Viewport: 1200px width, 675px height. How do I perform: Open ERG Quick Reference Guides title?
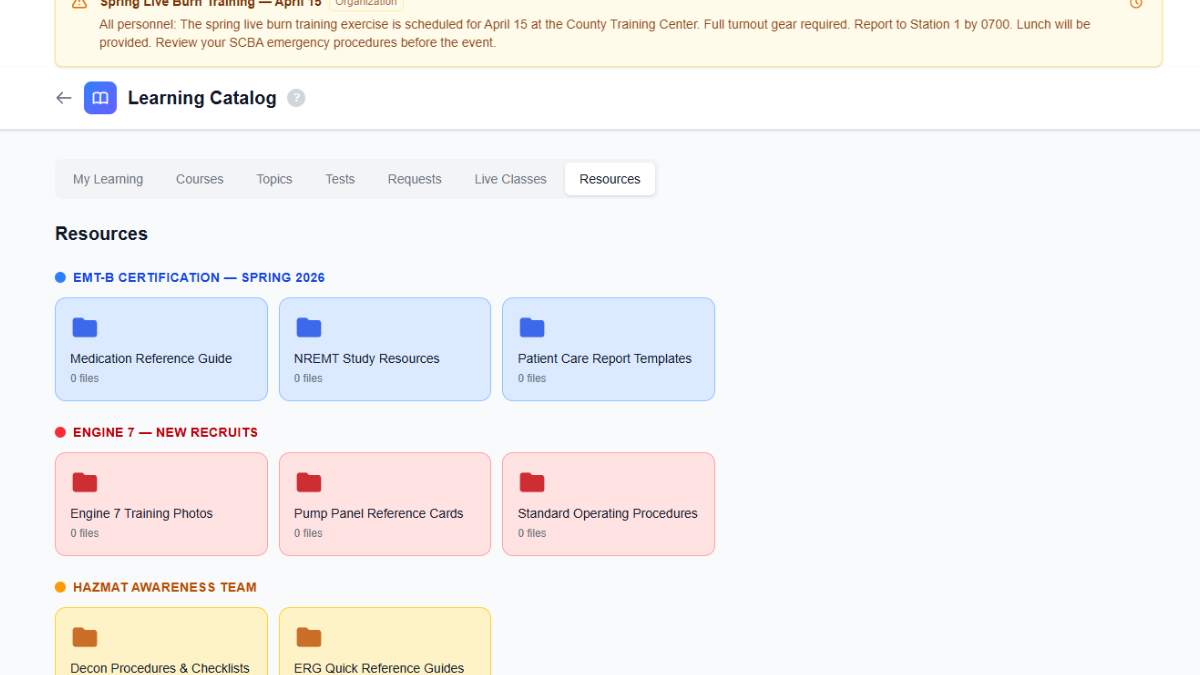pyautogui.click(x=379, y=668)
